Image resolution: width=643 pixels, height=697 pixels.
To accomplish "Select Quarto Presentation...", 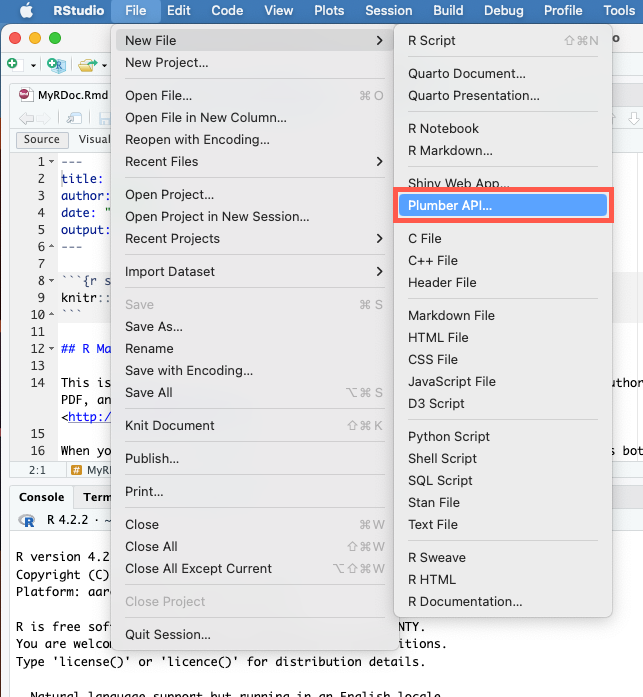I will [503, 96].
